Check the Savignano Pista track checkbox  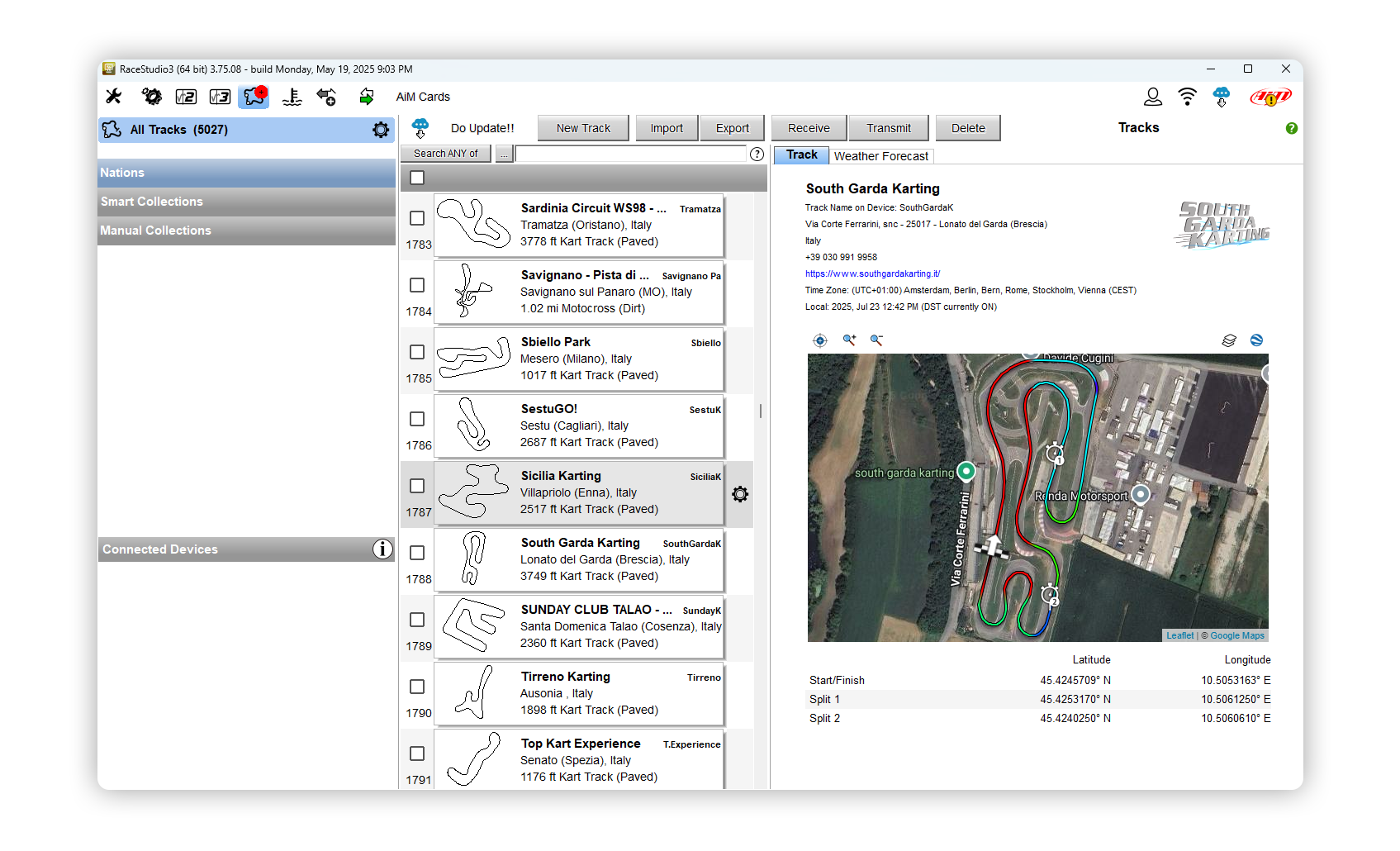pos(417,285)
